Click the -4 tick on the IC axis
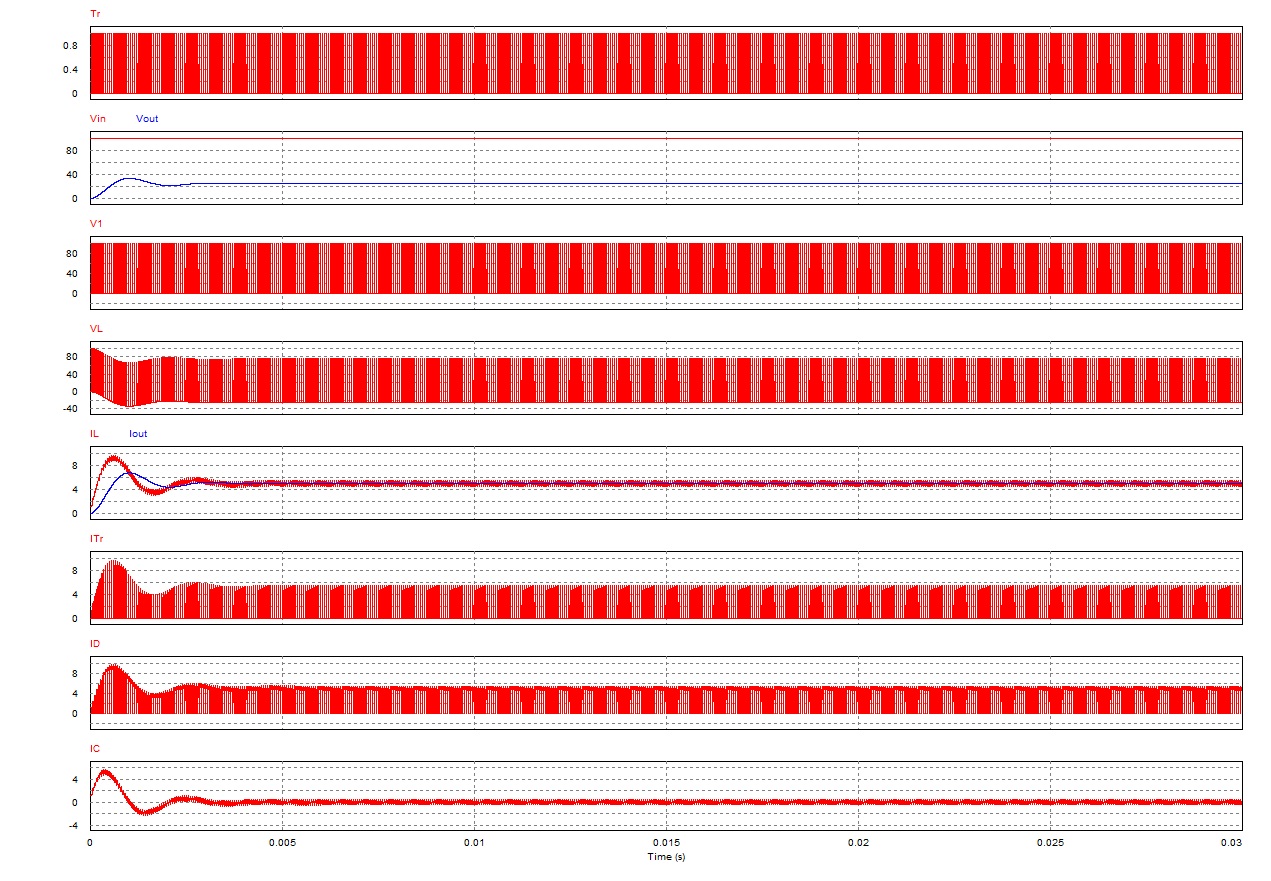 pyautogui.click(x=72, y=826)
